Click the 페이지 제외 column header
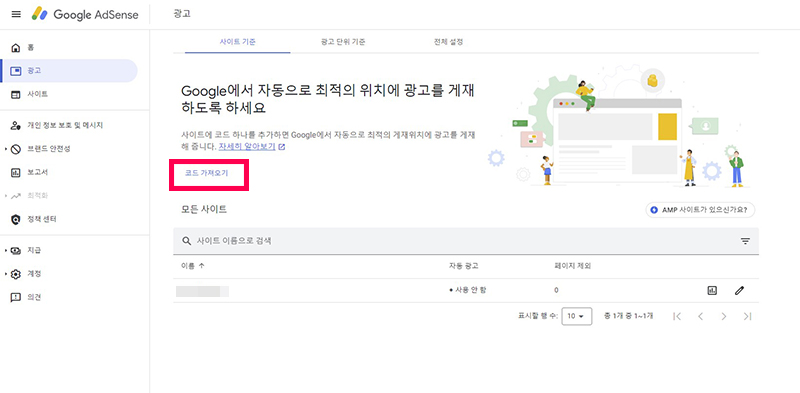Image resolution: width=800 pixels, height=393 pixels. pyautogui.click(x=572, y=266)
